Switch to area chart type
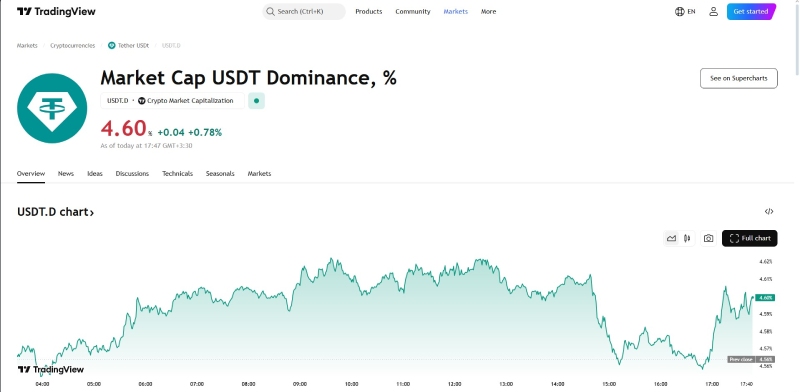Image resolution: width=800 pixels, height=392 pixels. tap(671, 238)
